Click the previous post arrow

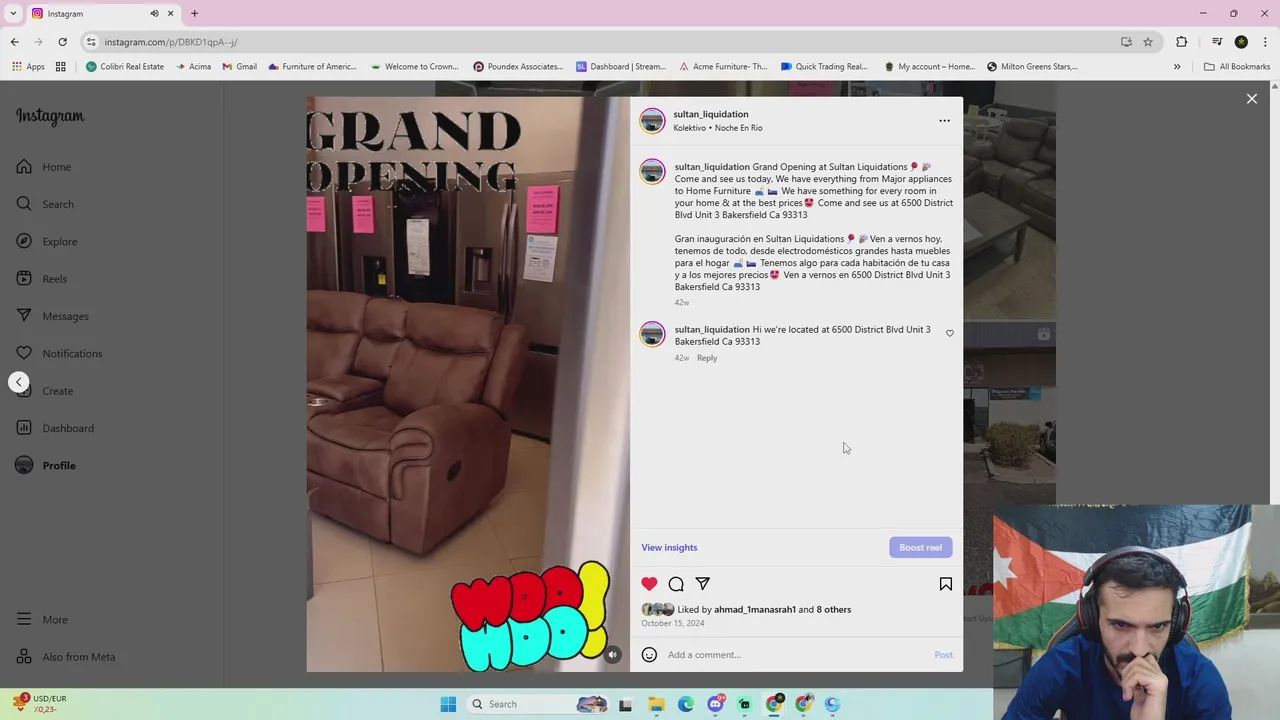tap(18, 382)
